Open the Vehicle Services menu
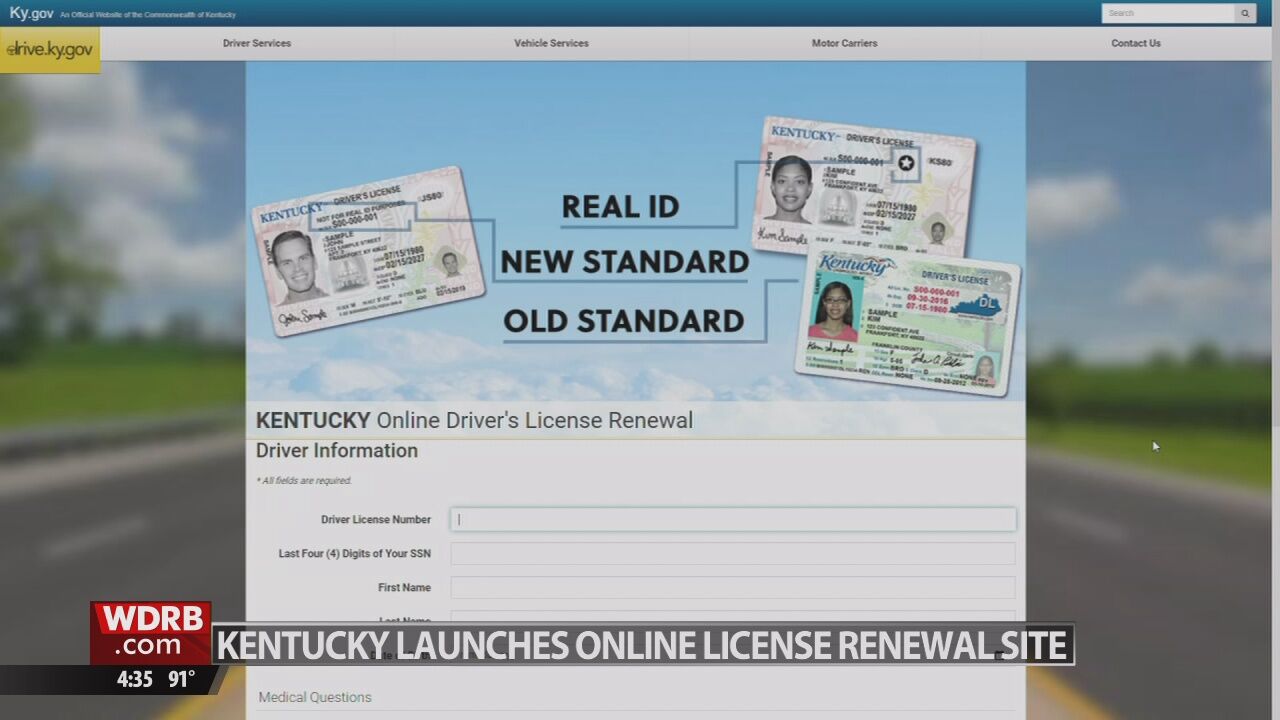The image size is (1280, 720). [551, 43]
